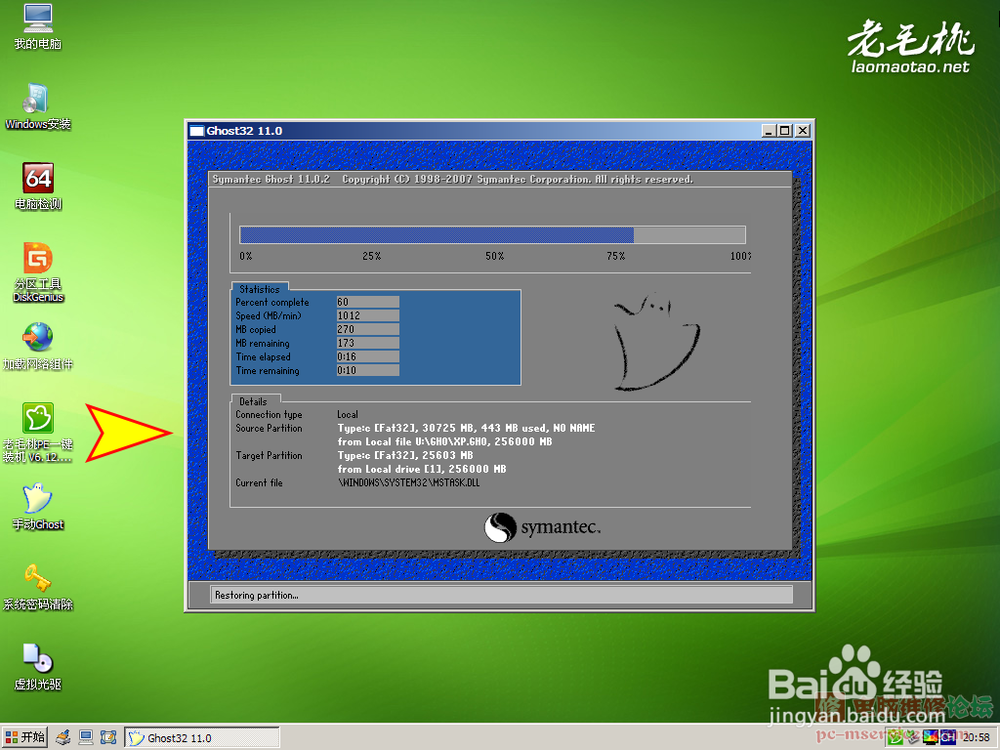Click the first quick-launch icon beside Start
Screen dimensions: 1000x750
point(62,738)
